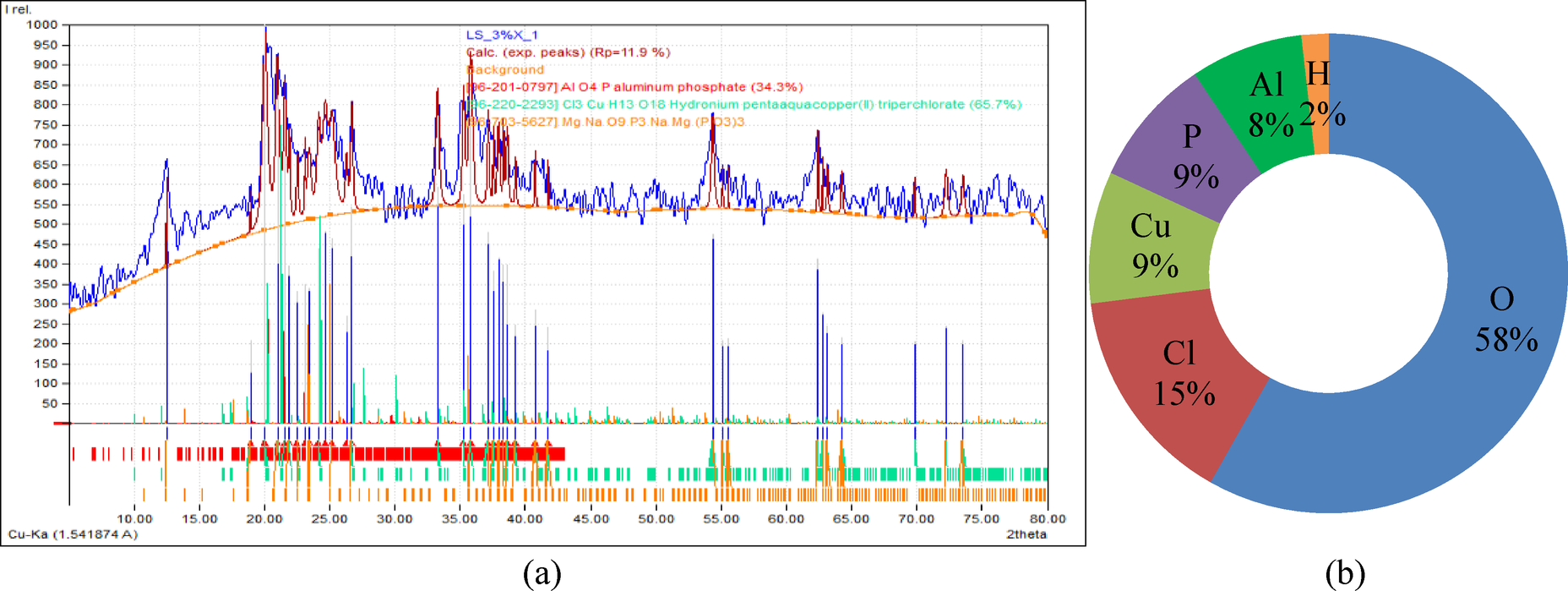Click the 65.00 tick on the 2theta axis
Viewport: 1568px width, 591px height.
[852, 519]
